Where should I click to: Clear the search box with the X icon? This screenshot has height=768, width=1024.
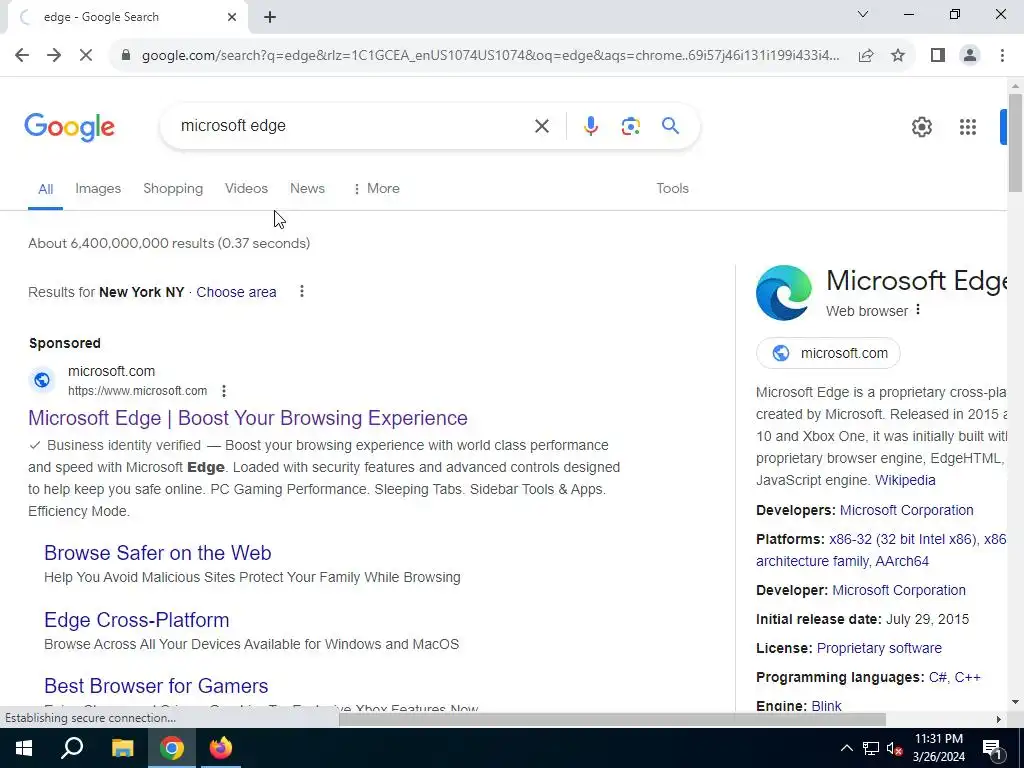click(x=541, y=126)
